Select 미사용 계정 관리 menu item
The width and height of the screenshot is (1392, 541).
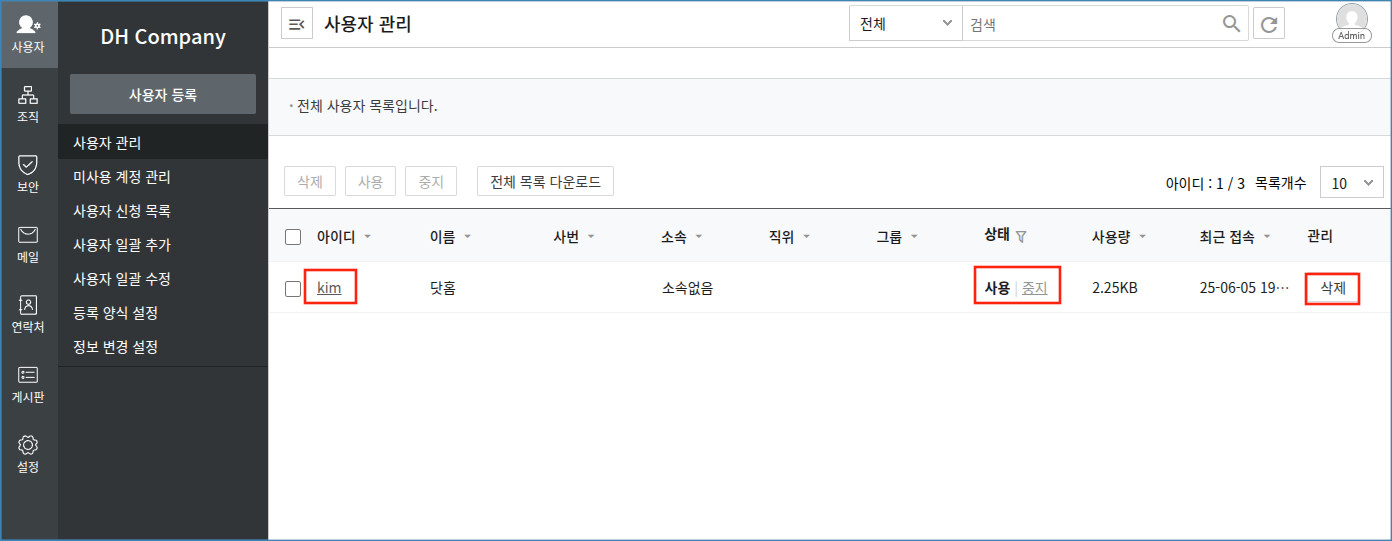click(x=122, y=177)
